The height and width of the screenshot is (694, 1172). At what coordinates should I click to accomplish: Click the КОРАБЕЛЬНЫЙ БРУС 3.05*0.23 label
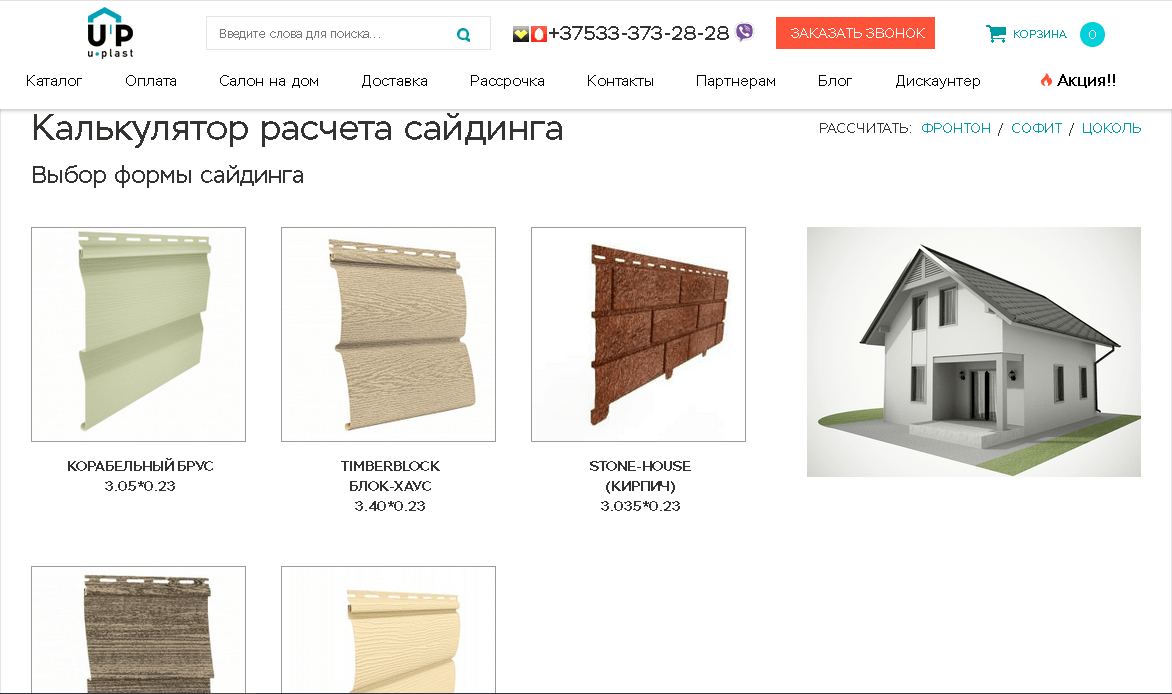(140, 476)
